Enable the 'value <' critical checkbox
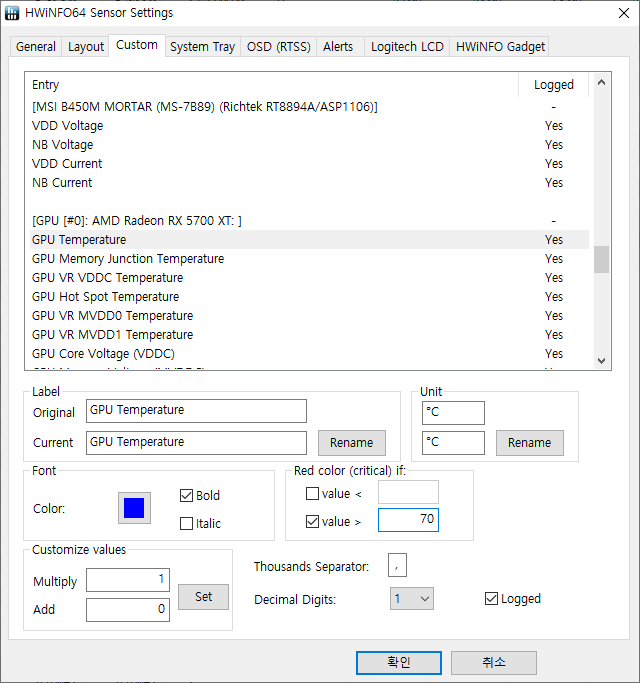The width and height of the screenshot is (640, 683). [312, 494]
